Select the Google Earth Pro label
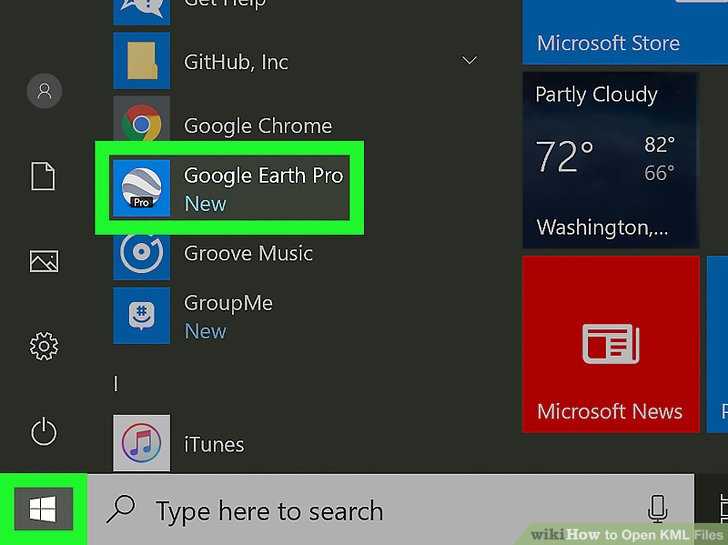Screen dimensions: 728x545 263,175
